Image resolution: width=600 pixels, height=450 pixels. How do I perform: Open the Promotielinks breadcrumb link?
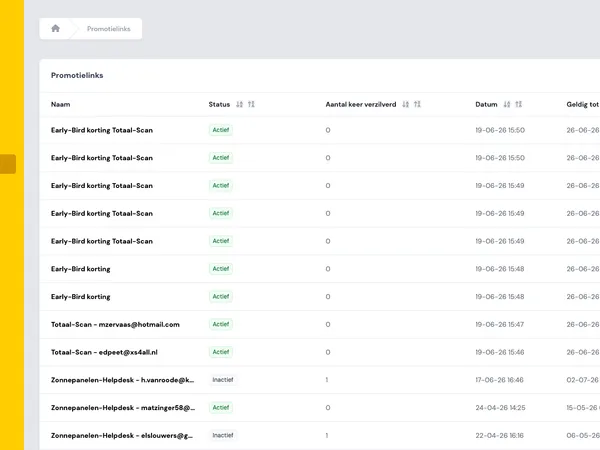(x=109, y=29)
